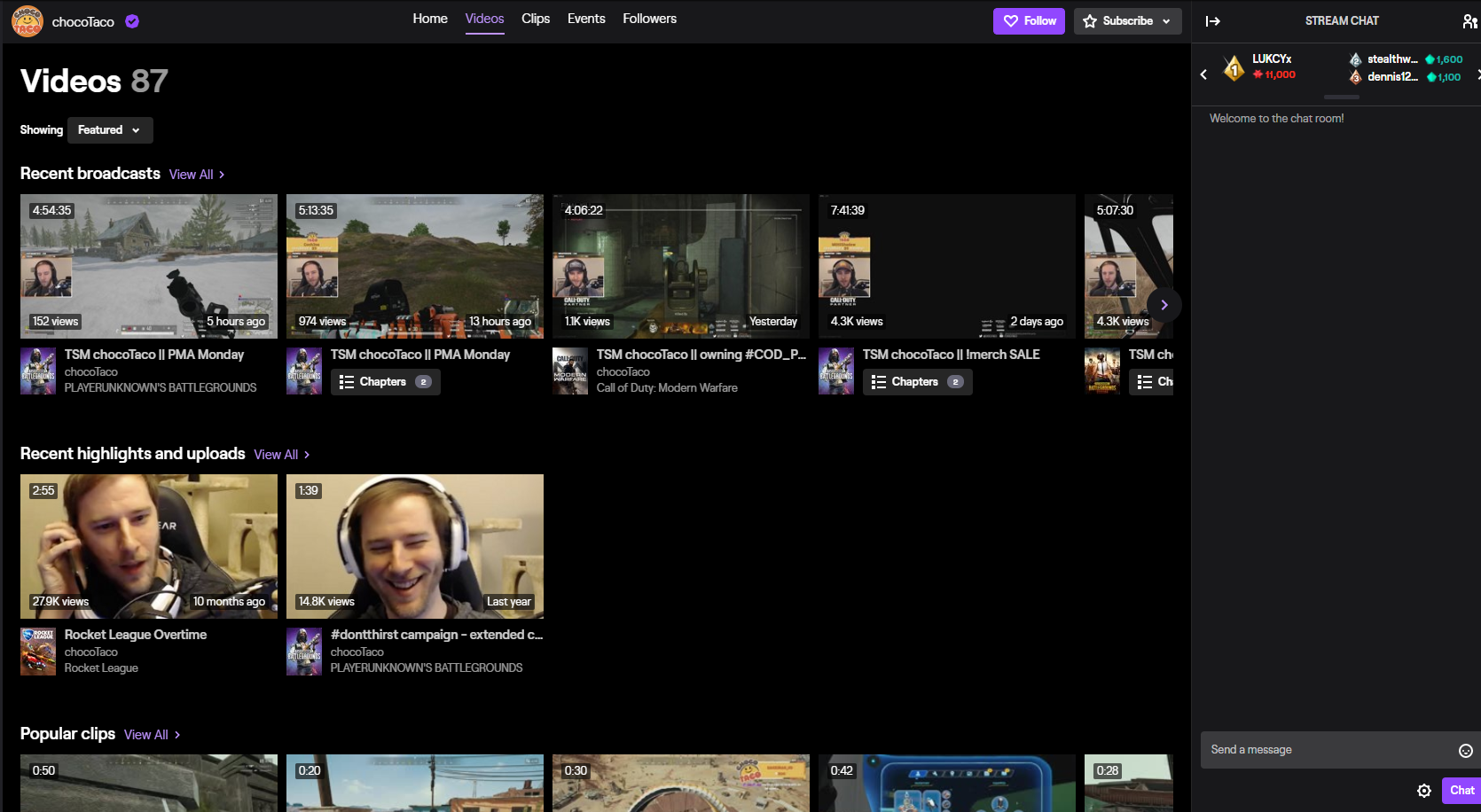The image size is (1481, 812).
Task: Play the 0:28 popular clip
Action: 1129,784
